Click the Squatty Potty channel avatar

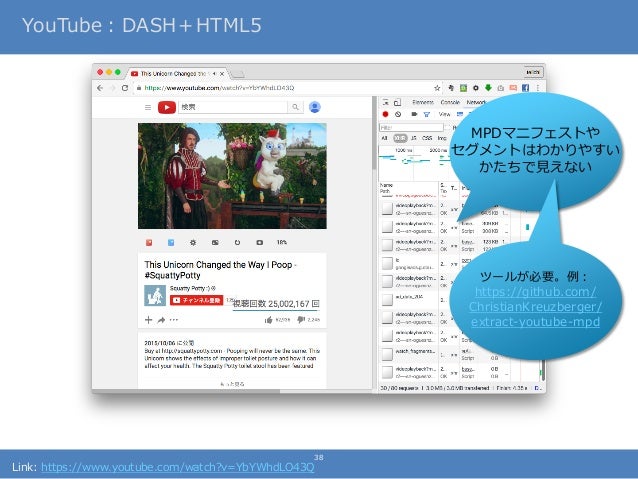[155, 295]
